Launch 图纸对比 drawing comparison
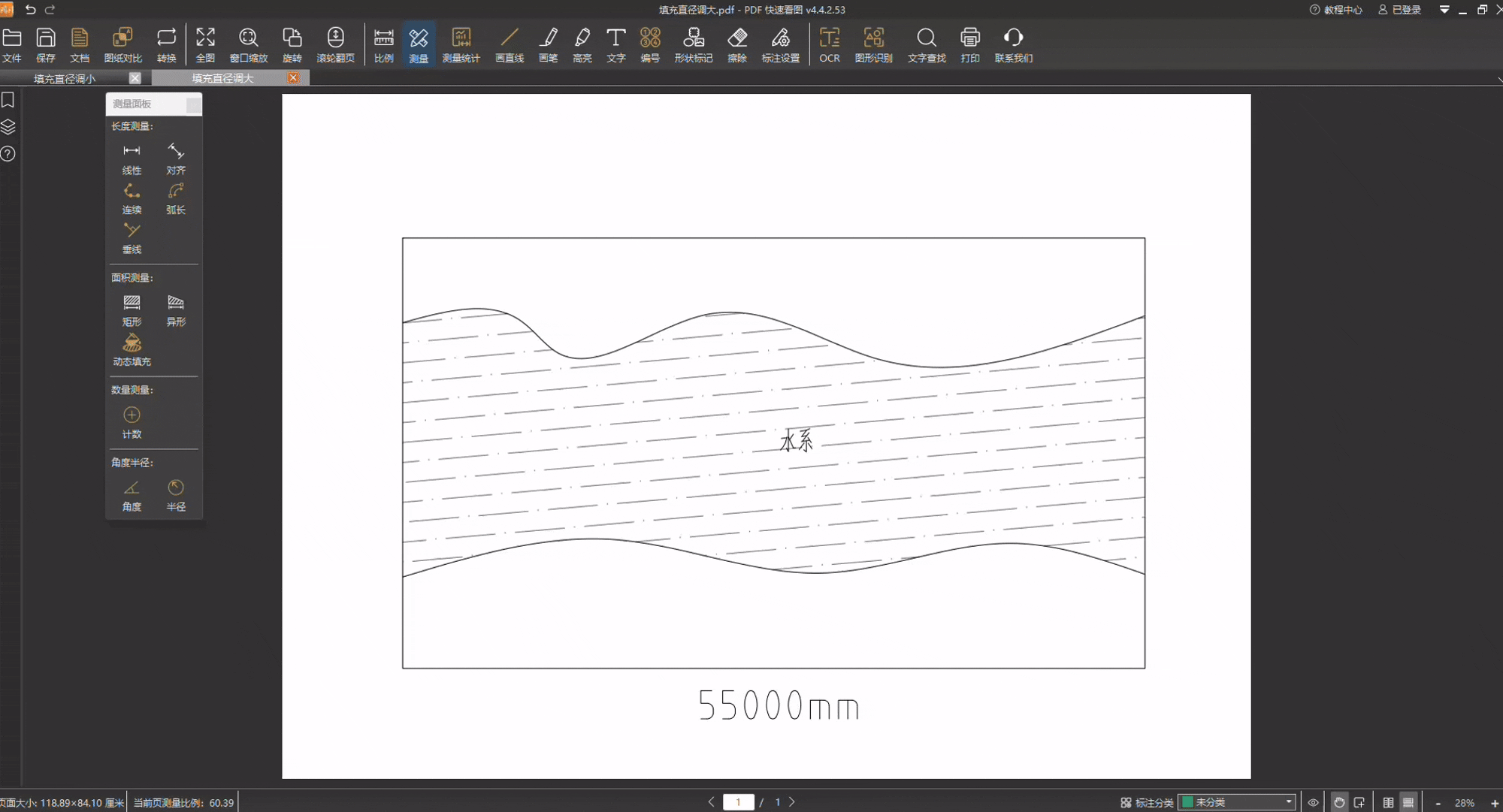 click(123, 44)
